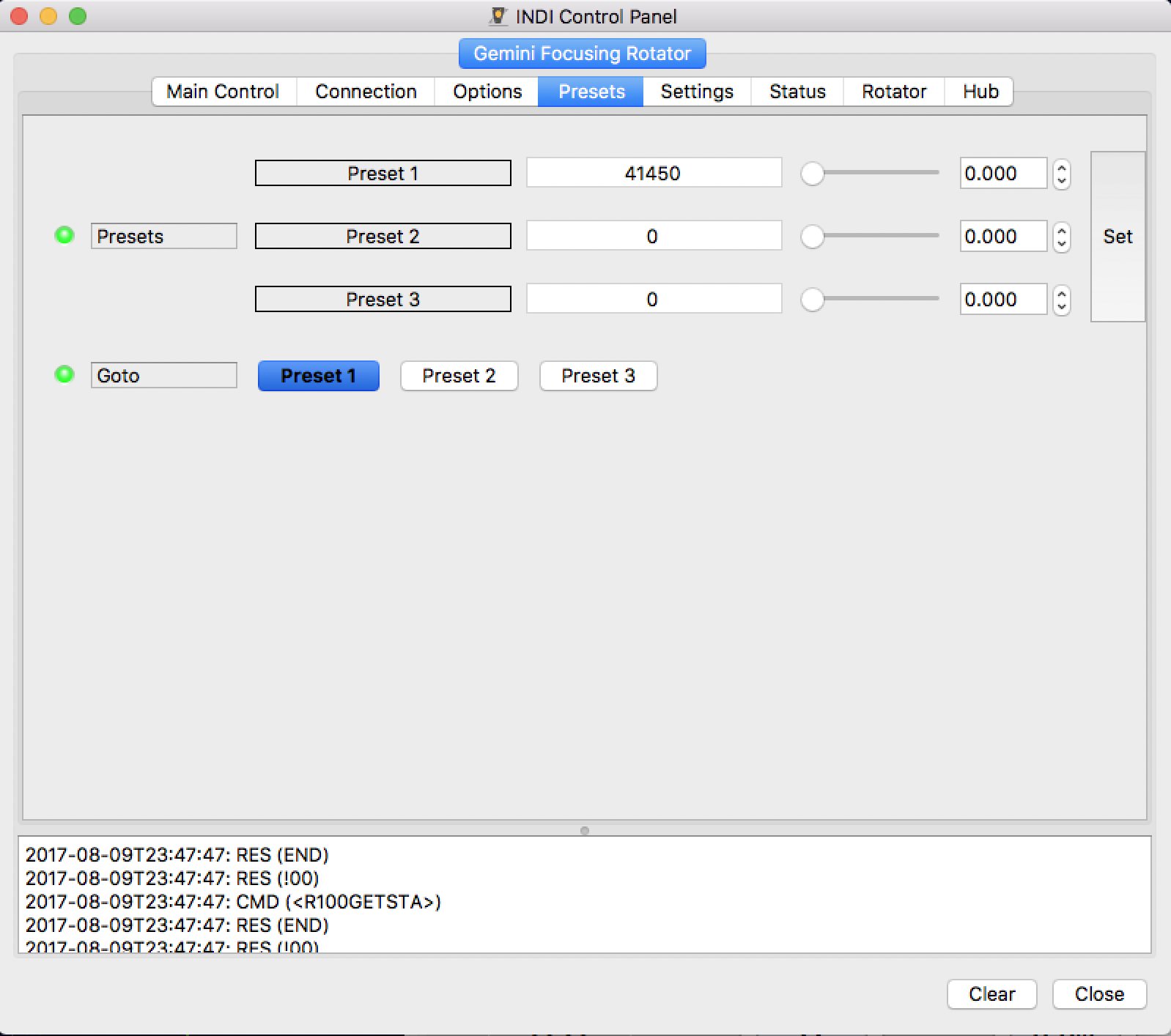Go to Preset 1 position
The width and height of the screenshot is (1171, 1036).
[319, 376]
